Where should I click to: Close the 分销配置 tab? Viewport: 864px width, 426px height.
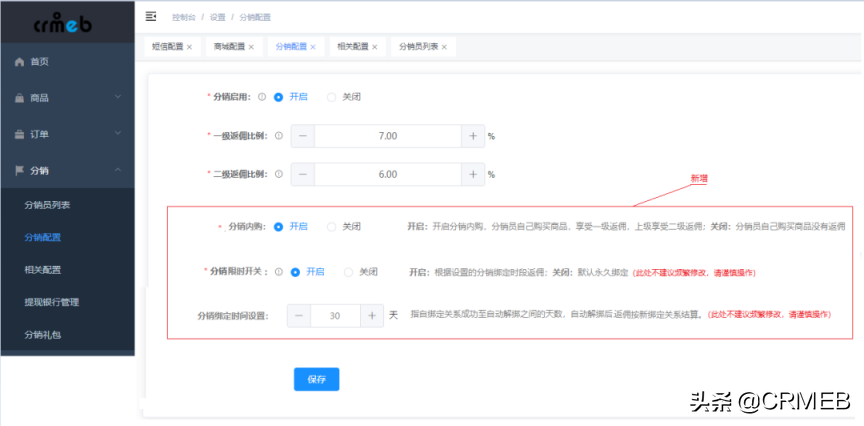[x=313, y=47]
